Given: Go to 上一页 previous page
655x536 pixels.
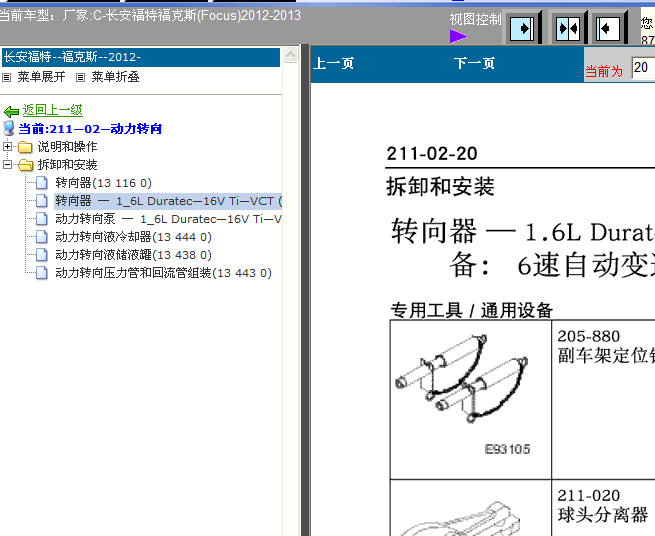Looking at the screenshot, I should point(333,64).
